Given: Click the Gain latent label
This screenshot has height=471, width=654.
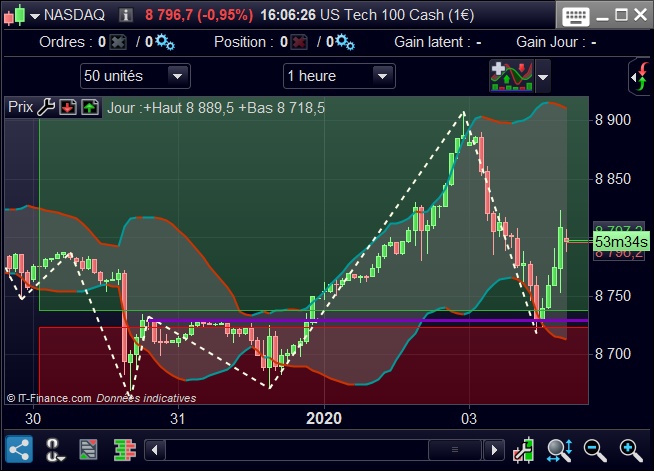Looking at the screenshot, I should pos(432,42).
